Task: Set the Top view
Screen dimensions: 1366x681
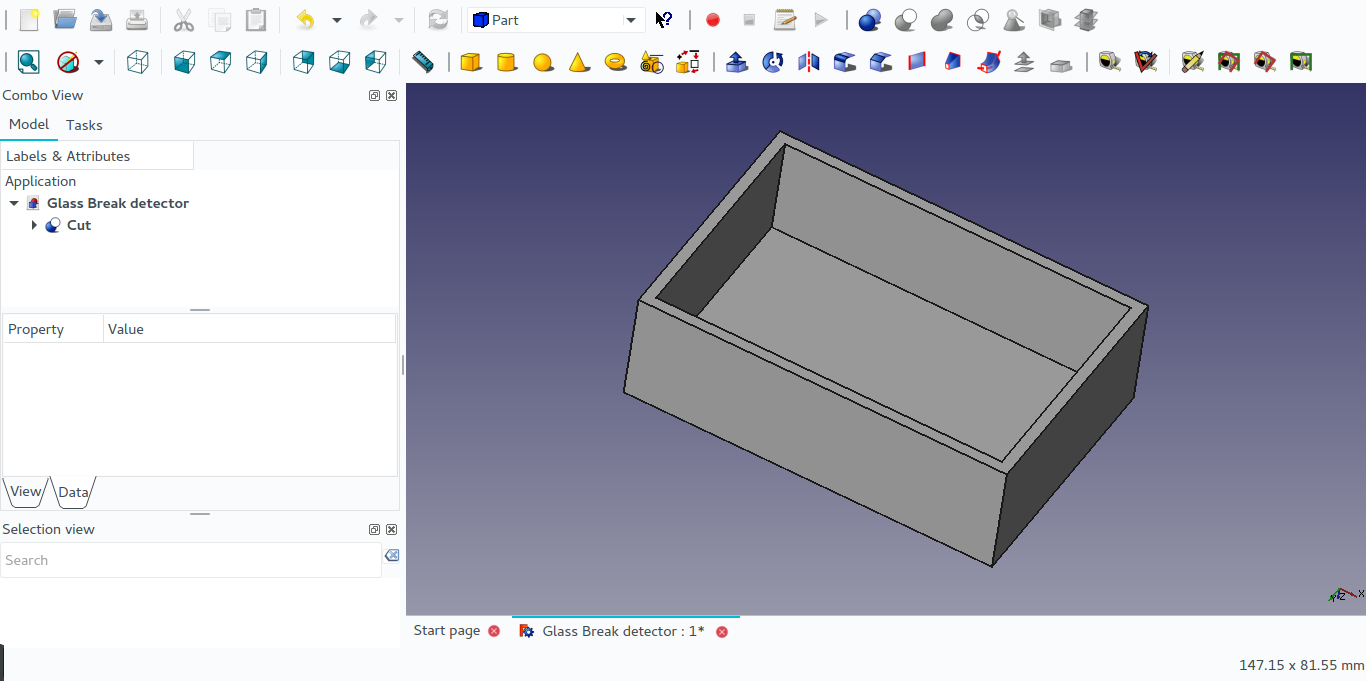Action: click(221, 62)
